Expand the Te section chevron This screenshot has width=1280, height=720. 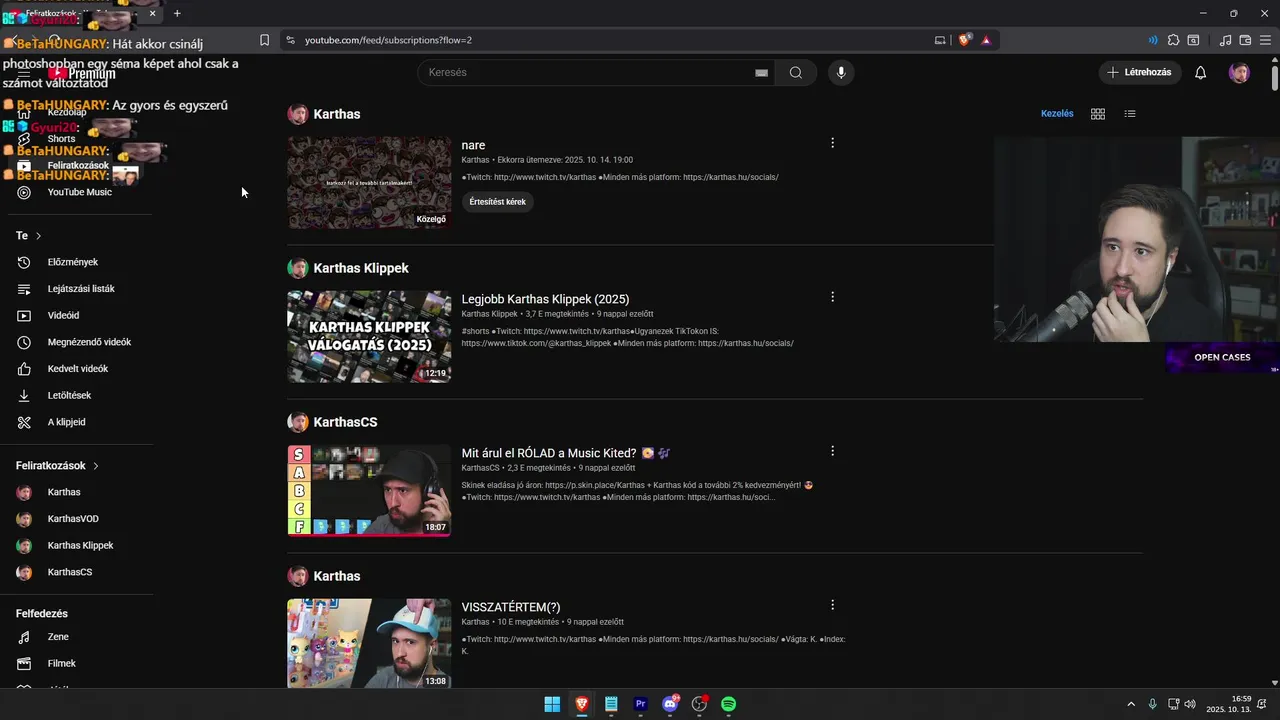coord(38,236)
